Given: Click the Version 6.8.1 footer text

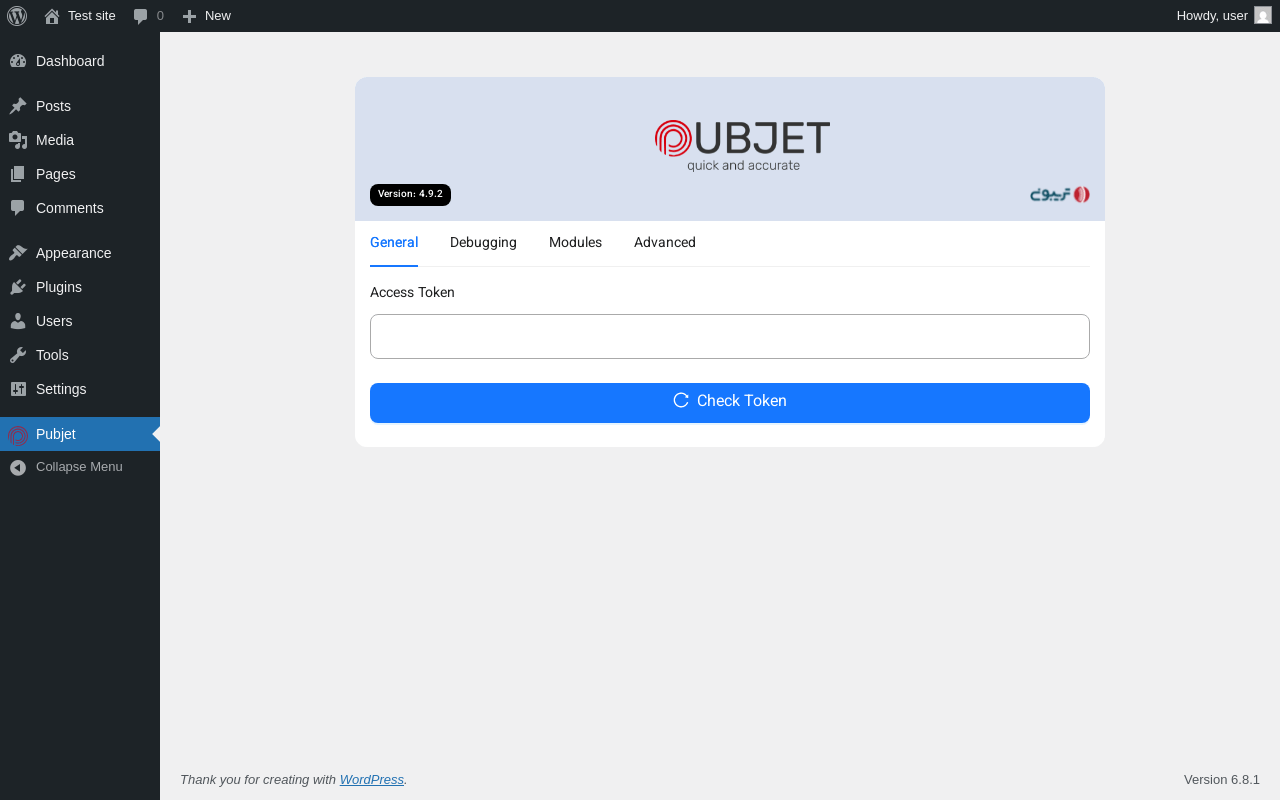Looking at the screenshot, I should point(1222,779).
